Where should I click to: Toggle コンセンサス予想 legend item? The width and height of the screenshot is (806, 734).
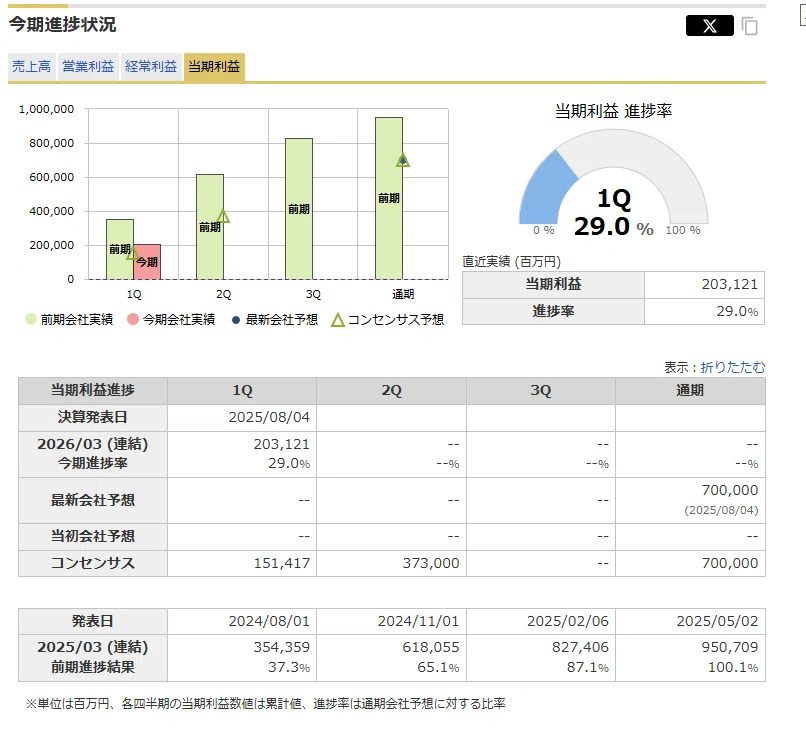pos(388,320)
